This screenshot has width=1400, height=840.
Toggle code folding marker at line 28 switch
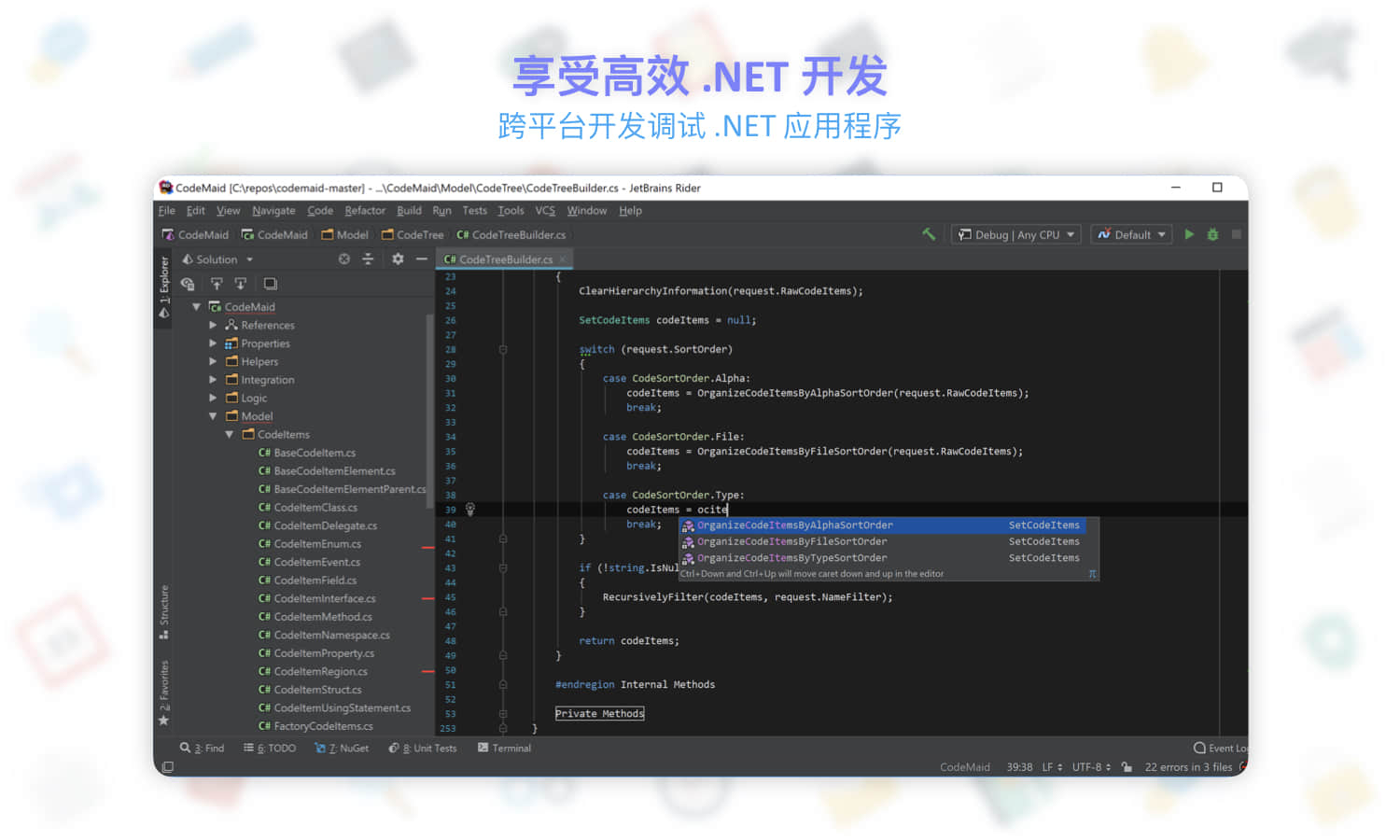point(502,349)
